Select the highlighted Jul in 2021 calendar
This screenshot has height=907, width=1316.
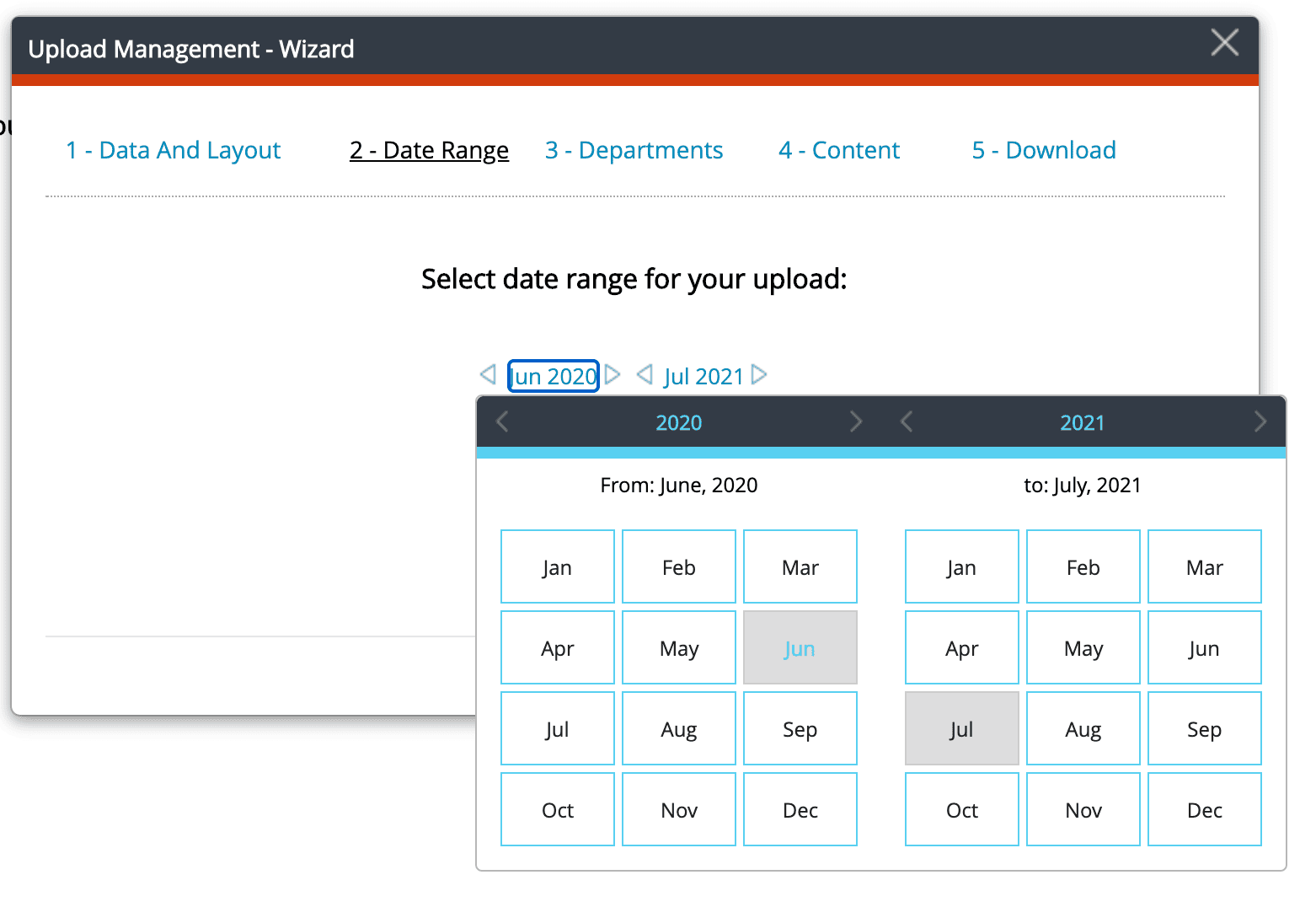[961, 728]
